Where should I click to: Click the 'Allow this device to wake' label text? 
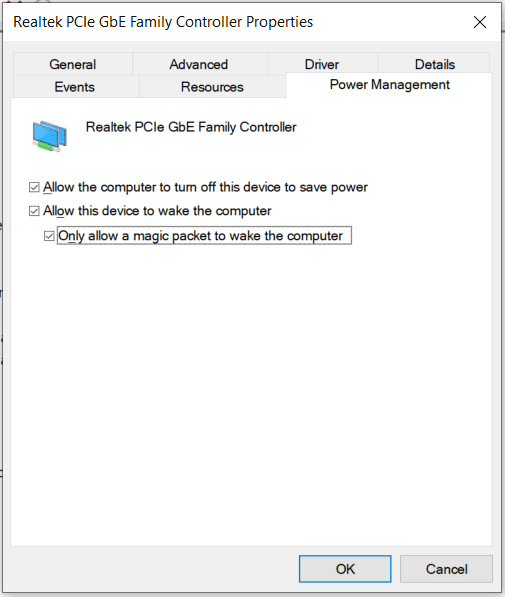tap(157, 211)
